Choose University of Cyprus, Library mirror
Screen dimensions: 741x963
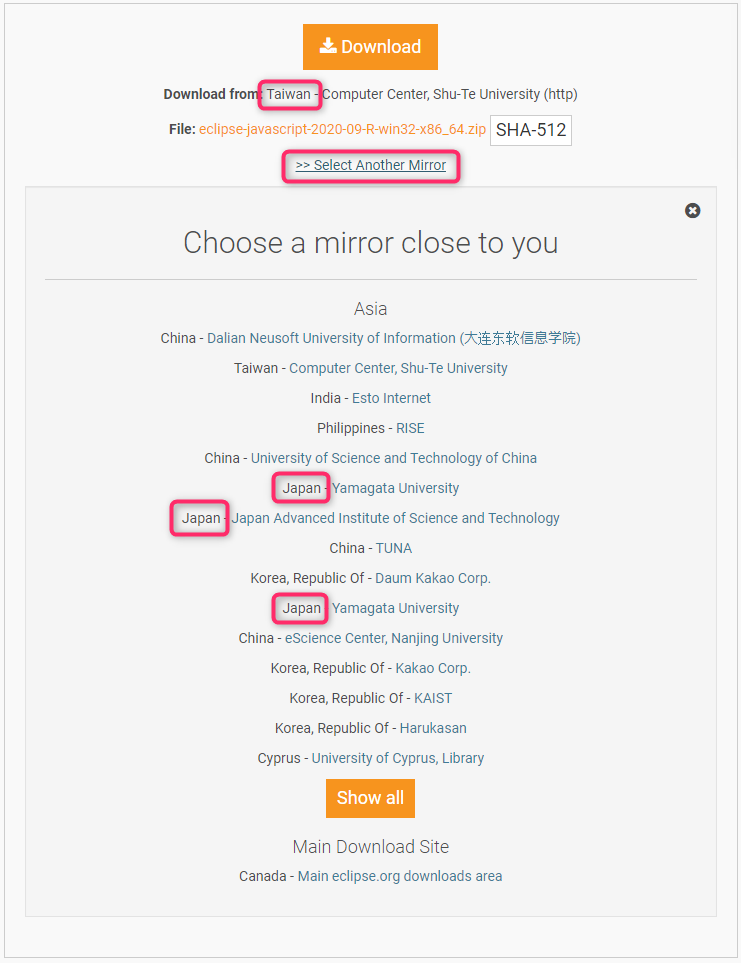tap(398, 758)
